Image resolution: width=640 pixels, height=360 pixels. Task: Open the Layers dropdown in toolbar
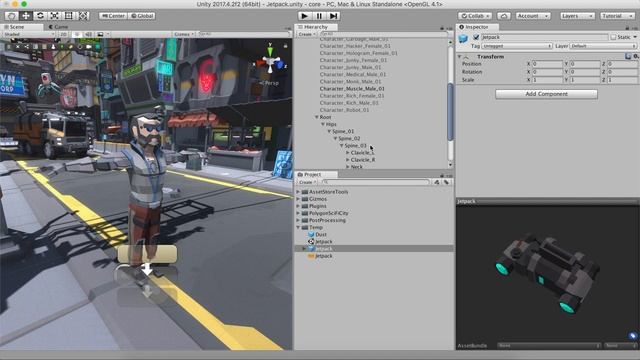(x=577, y=16)
